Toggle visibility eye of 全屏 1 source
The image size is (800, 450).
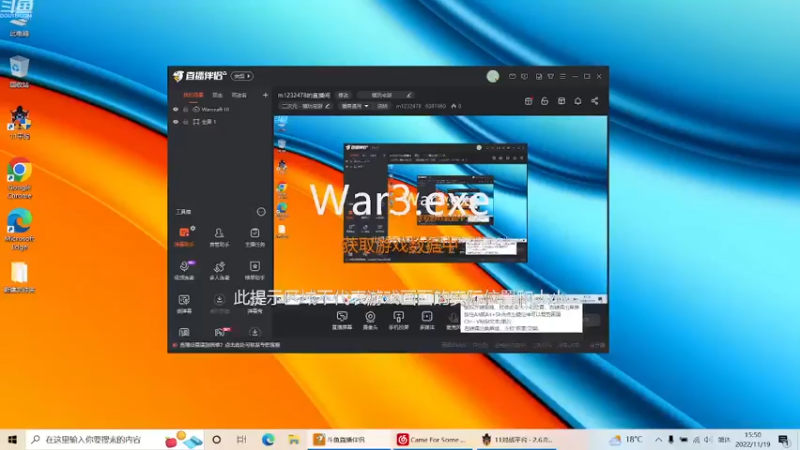pos(176,122)
